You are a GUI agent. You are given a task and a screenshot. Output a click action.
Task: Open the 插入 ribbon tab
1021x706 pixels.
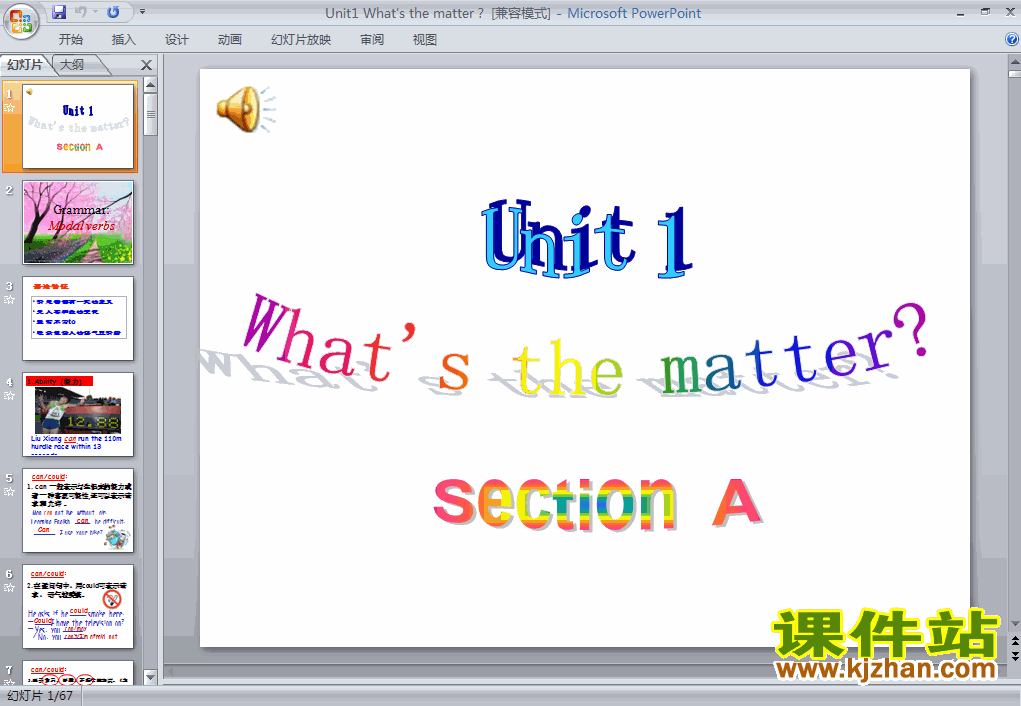click(124, 40)
